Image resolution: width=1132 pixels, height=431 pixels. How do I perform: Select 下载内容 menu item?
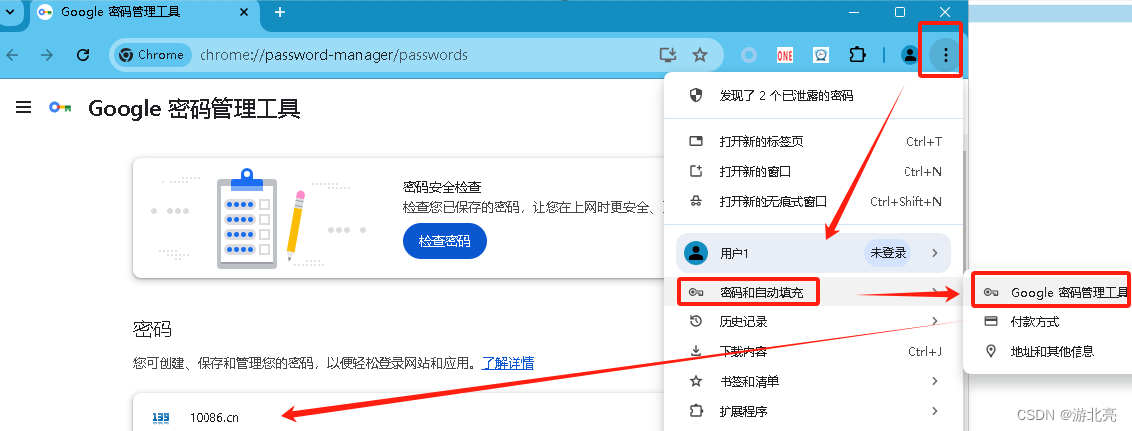pos(814,352)
